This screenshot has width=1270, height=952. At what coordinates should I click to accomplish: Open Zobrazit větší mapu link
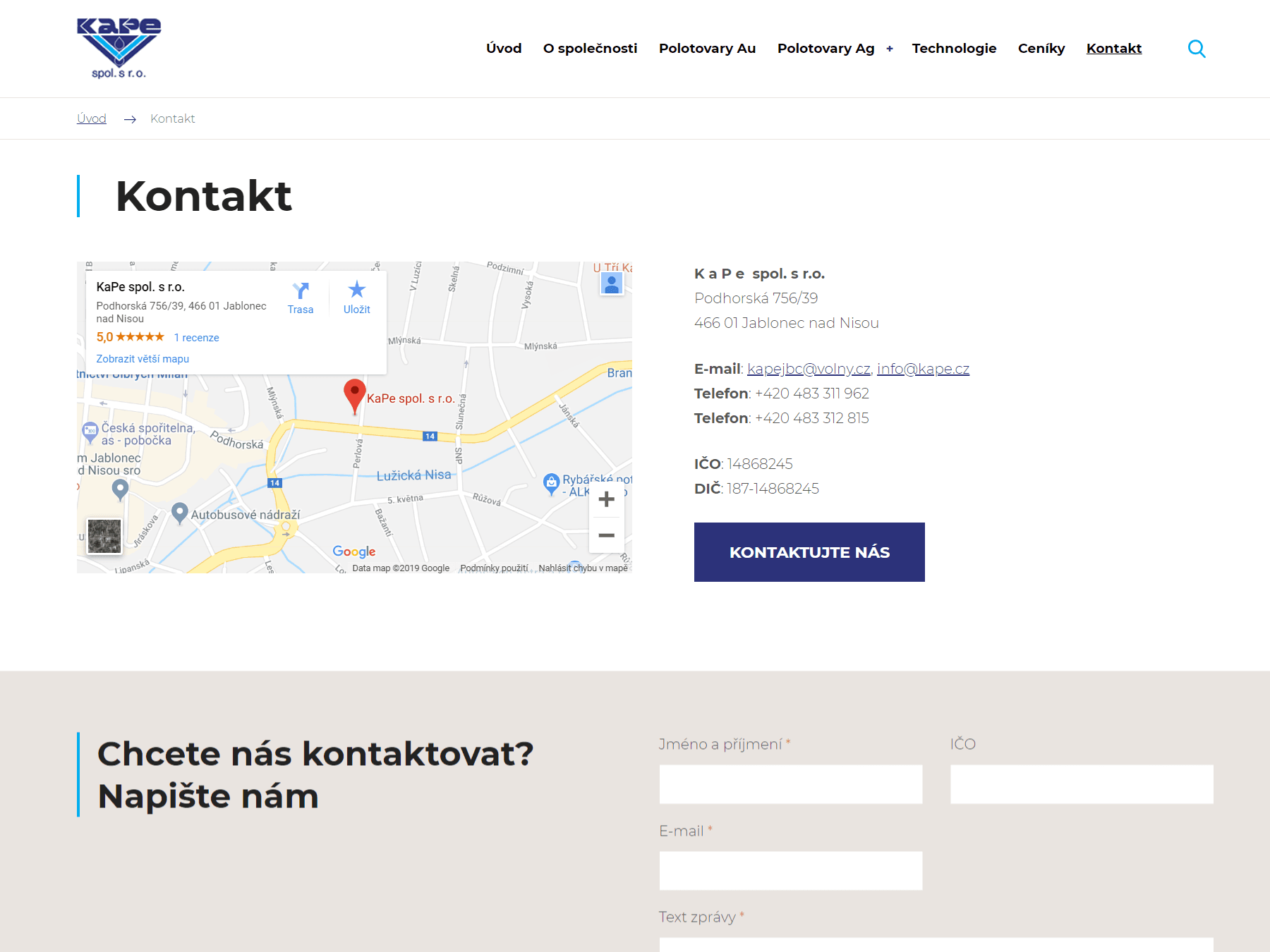click(x=143, y=359)
